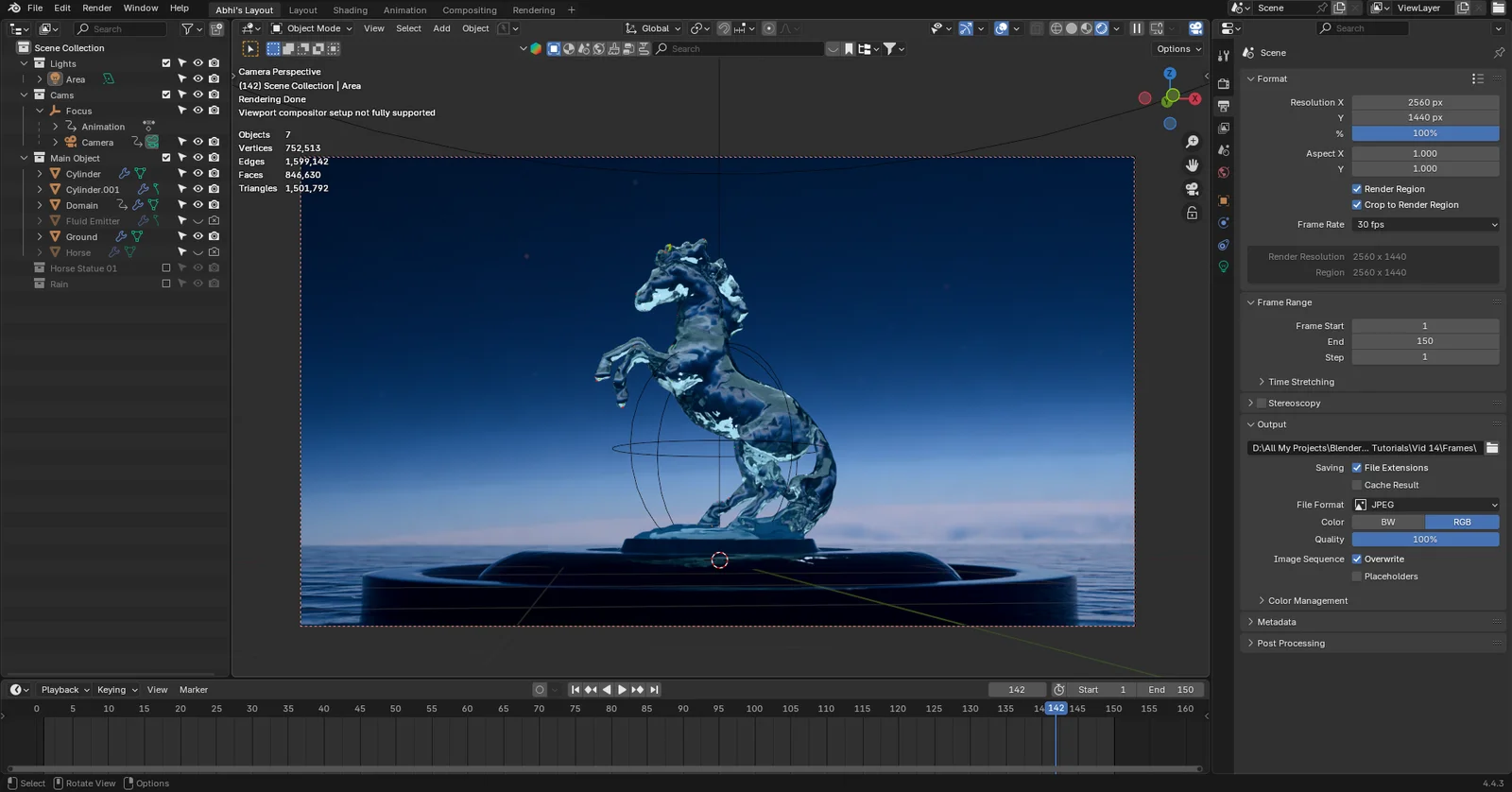Switch to wireframe viewport shading
The width and height of the screenshot is (1512, 792).
pos(1057,28)
